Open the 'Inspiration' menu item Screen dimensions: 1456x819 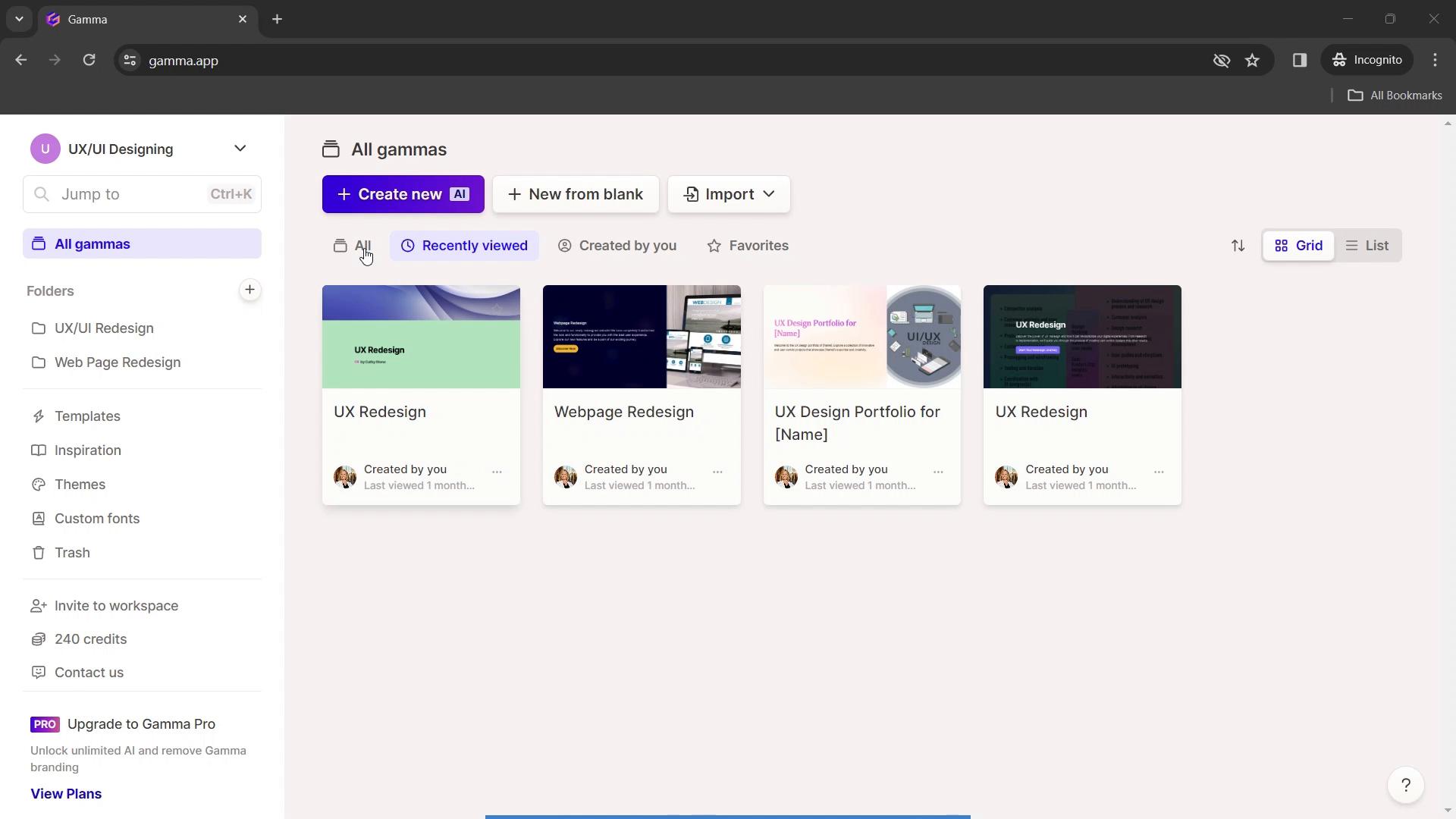88,450
